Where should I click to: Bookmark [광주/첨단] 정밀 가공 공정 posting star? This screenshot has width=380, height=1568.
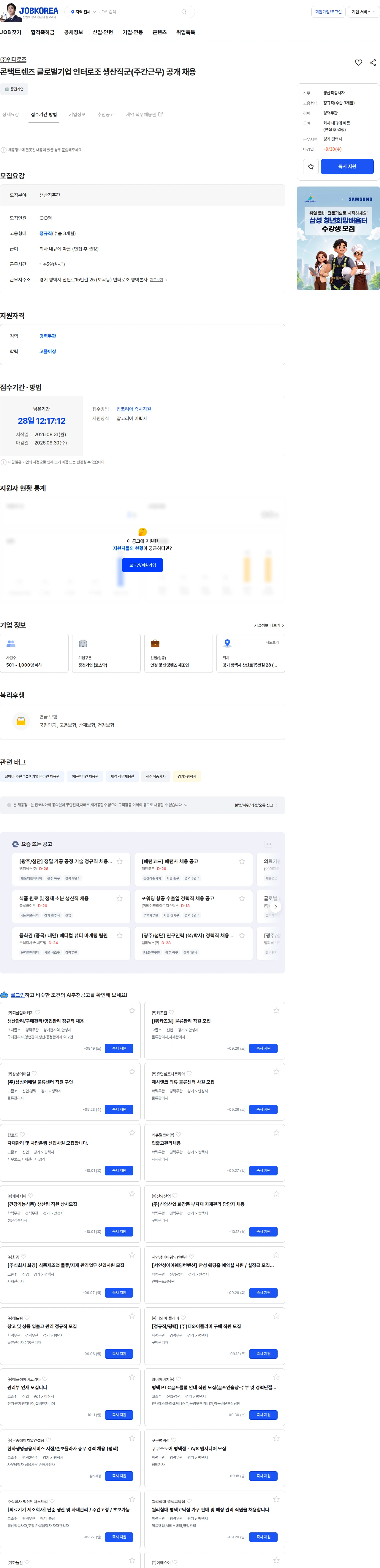click(120, 861)
